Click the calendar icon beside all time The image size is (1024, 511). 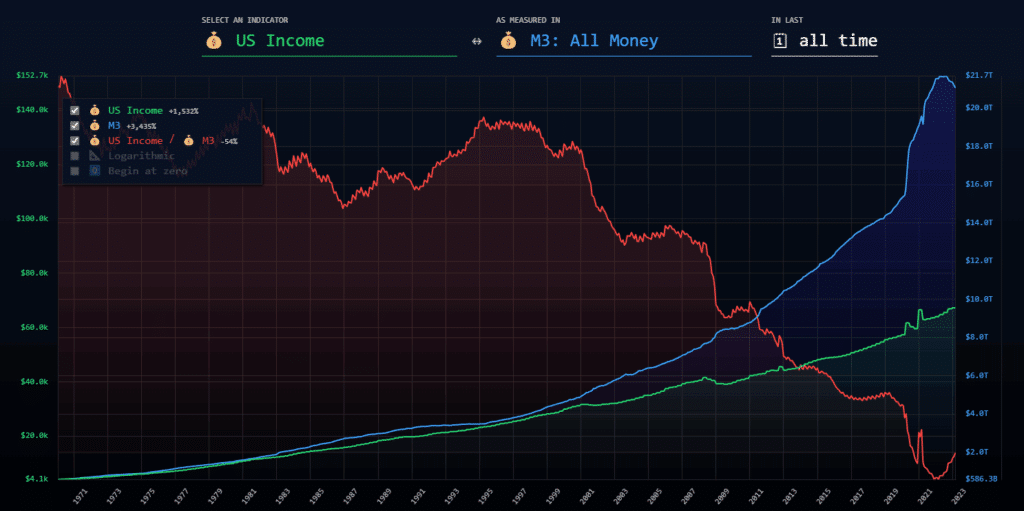coord(779,41)
